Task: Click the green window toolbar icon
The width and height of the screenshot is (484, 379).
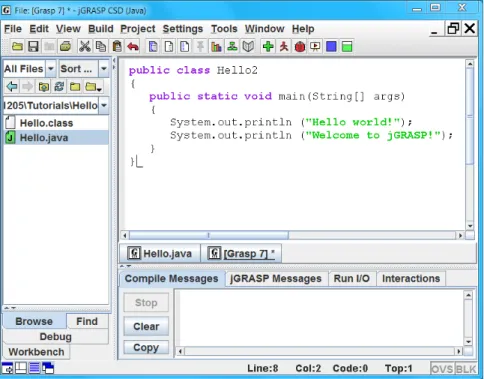Action: tap(347, 46)
